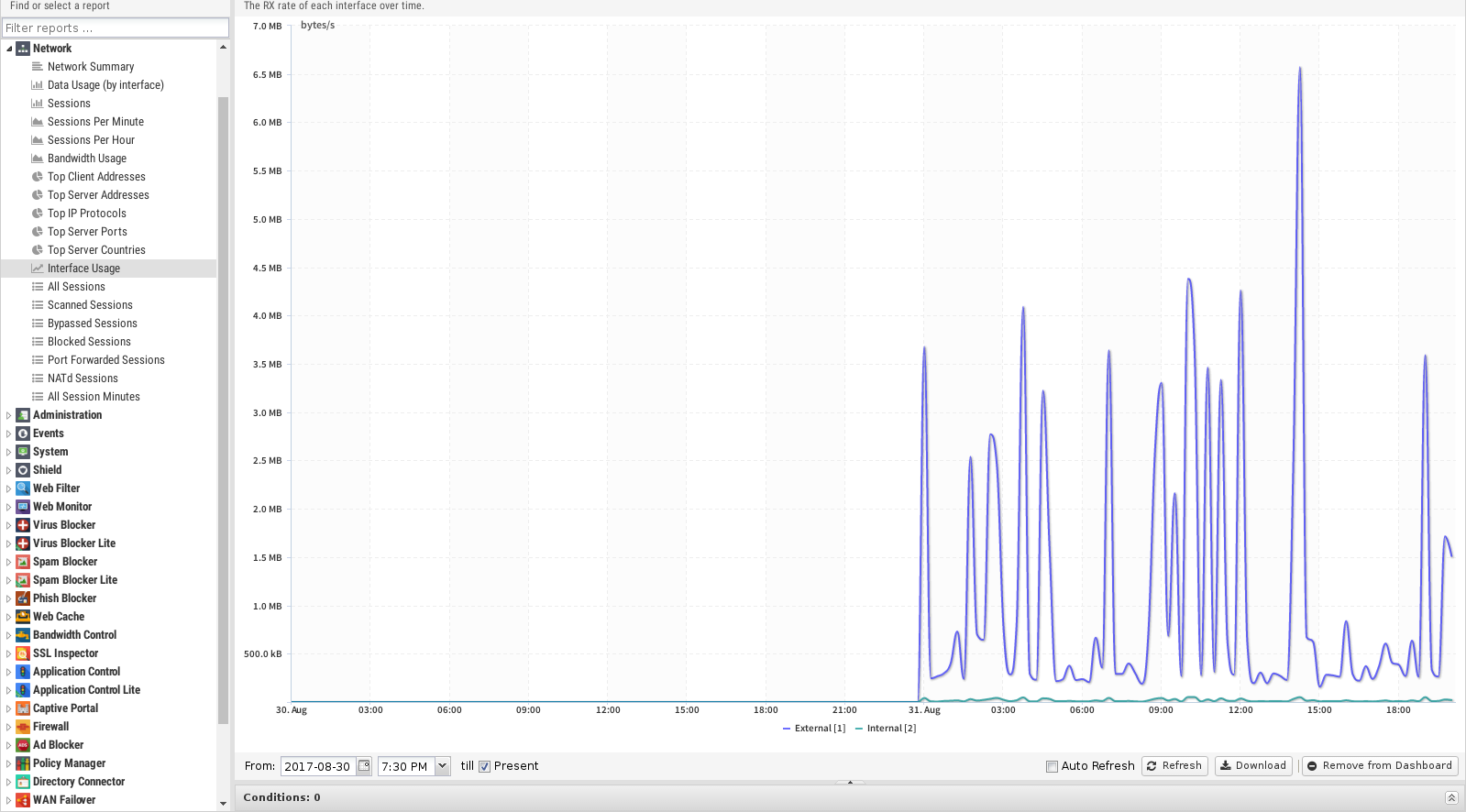Open the Port Forwarded Sessions report
The width and height of the screenshot is (1466, 812).
coord(106,360)
